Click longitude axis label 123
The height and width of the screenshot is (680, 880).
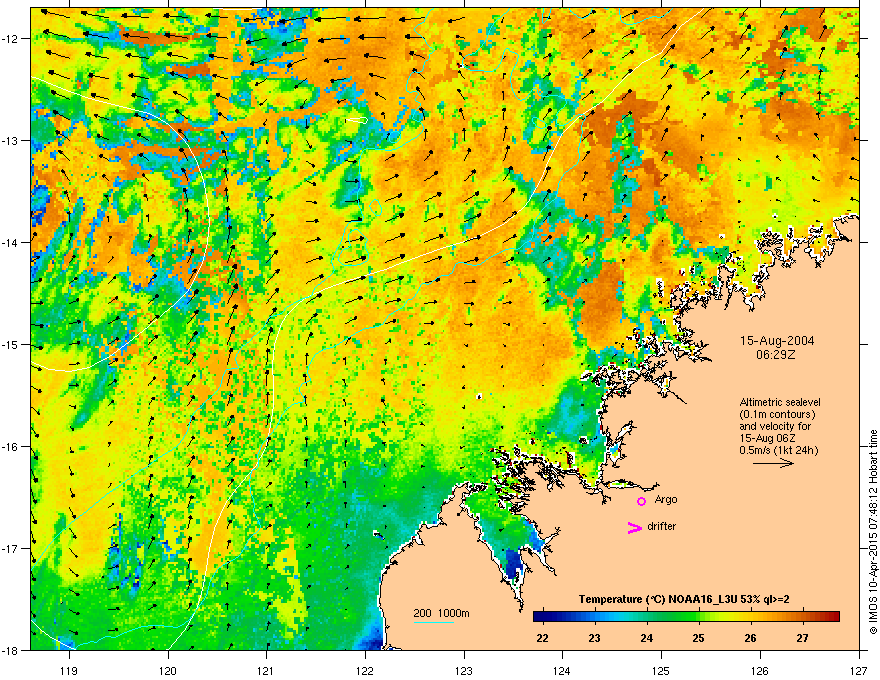(464, 670)
